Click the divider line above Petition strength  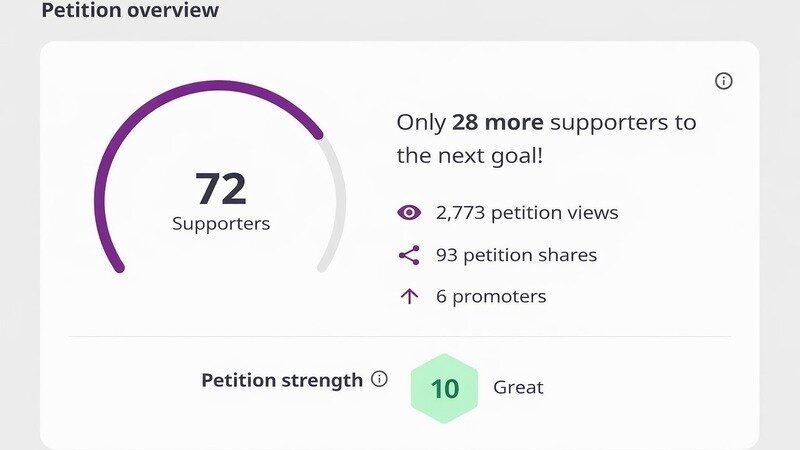point(399,336)
